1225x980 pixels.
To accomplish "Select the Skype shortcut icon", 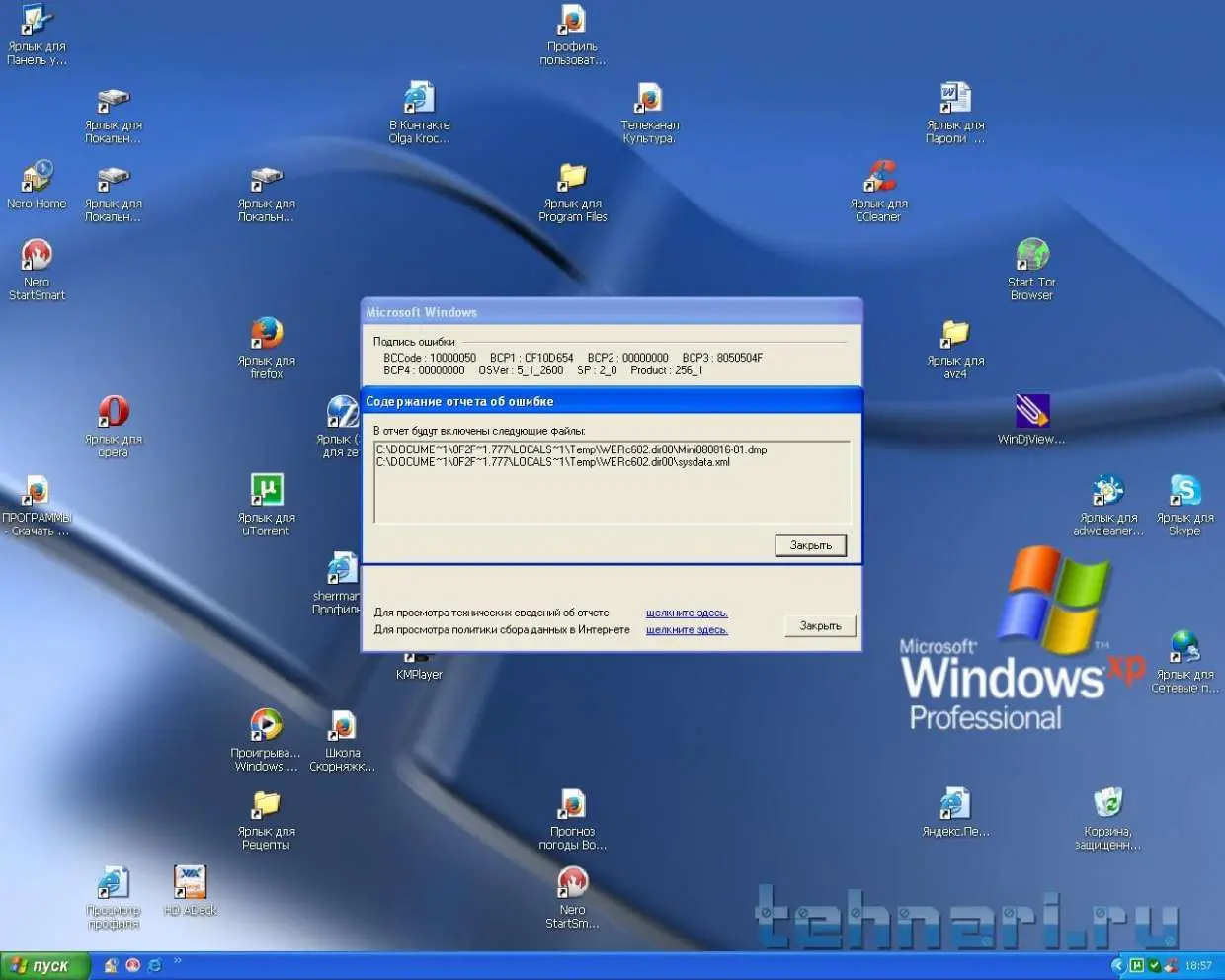I will [1185, 505].
